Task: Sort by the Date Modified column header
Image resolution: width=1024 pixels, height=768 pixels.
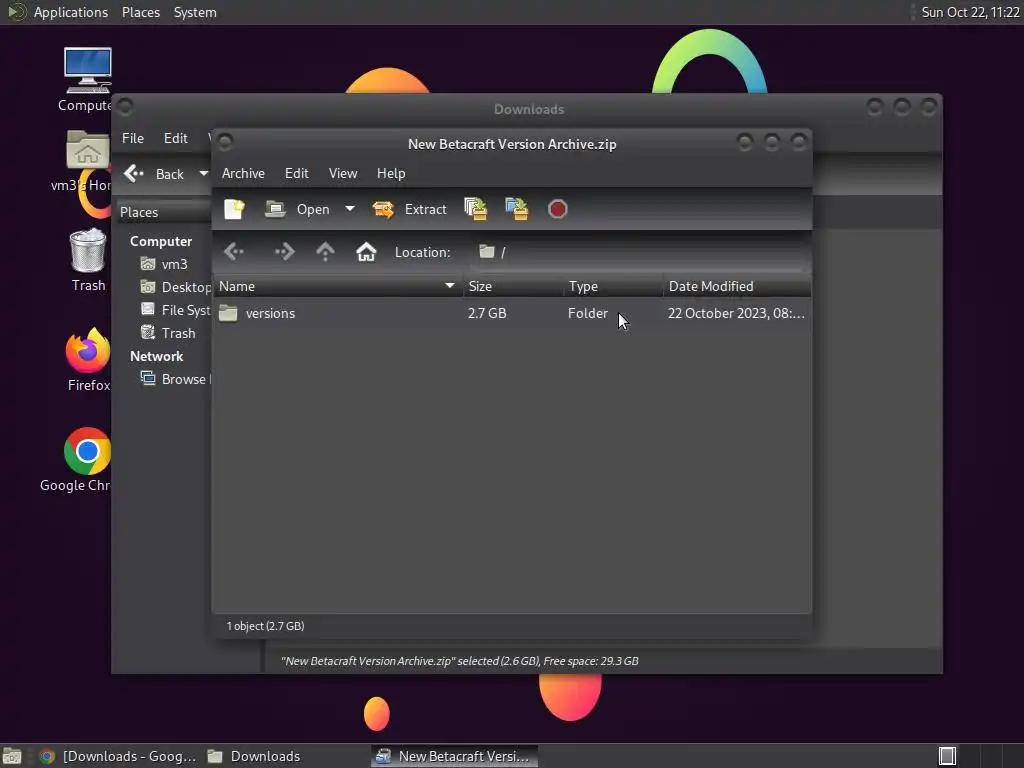Action: pos(737,286)
